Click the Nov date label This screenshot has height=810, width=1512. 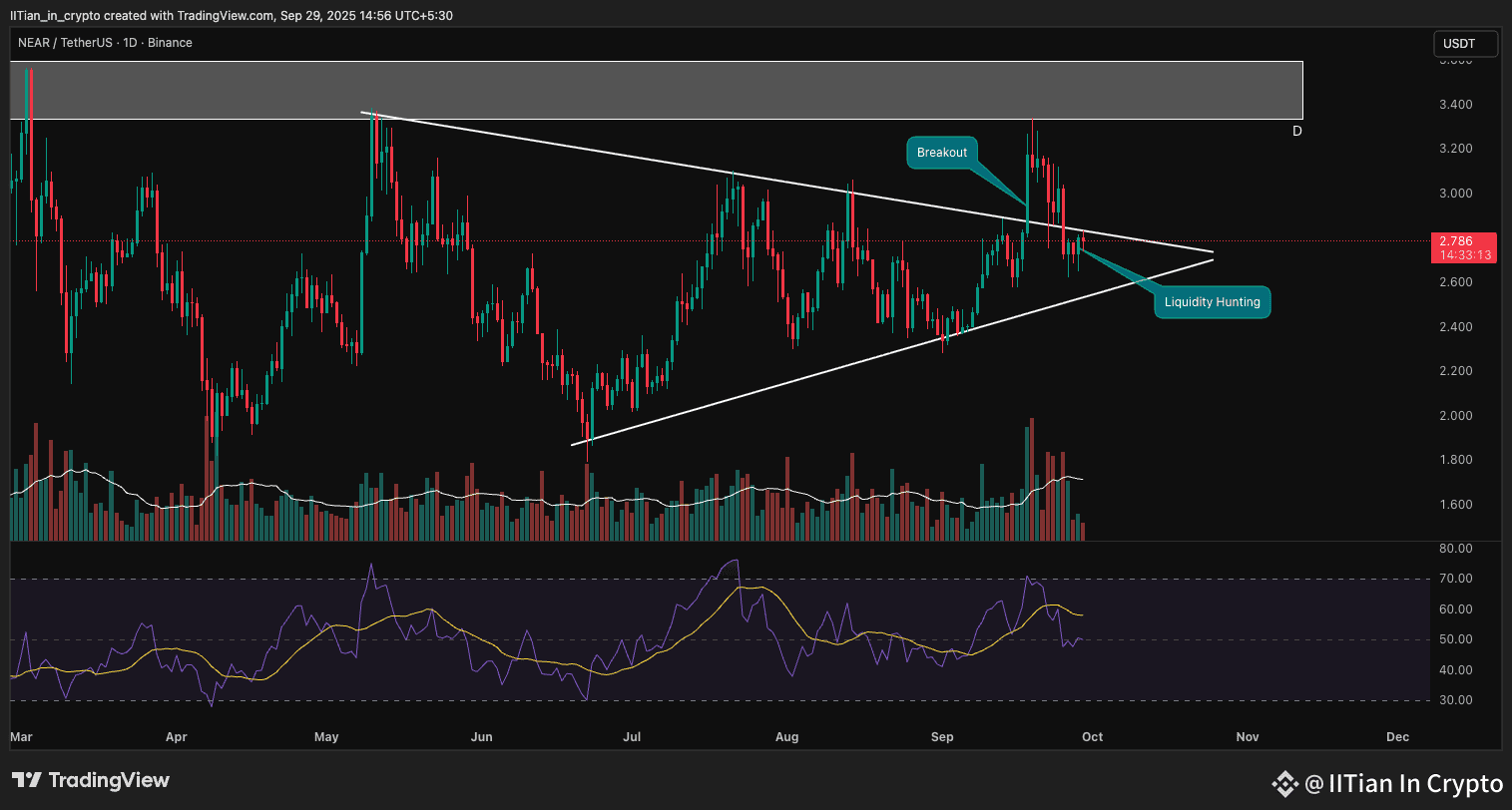coord(1248,737)
